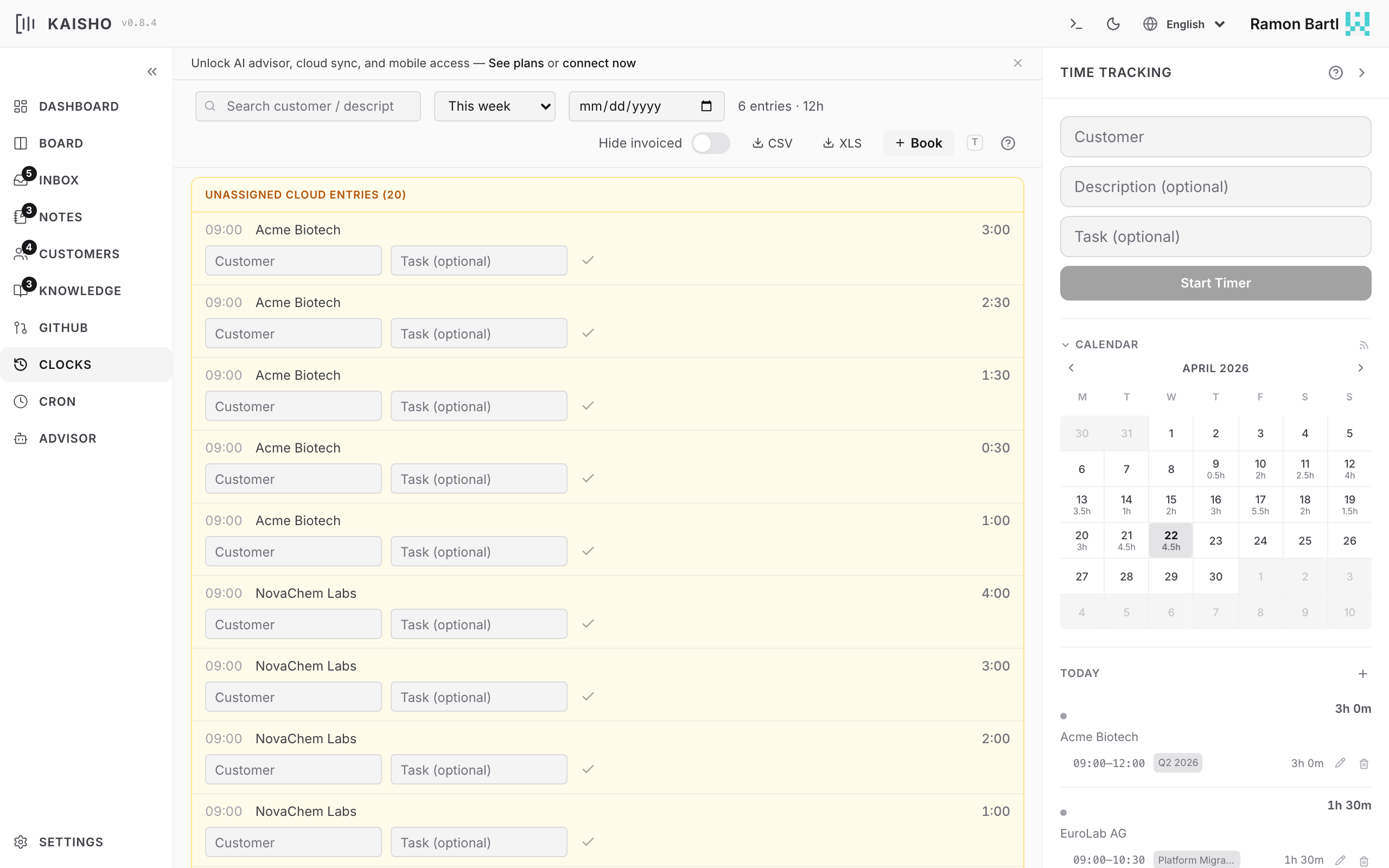The width and height of the screenshot is (1389, 868).
Task: Open the GitHub section in sidebar
Action: (x=63, y=328)
